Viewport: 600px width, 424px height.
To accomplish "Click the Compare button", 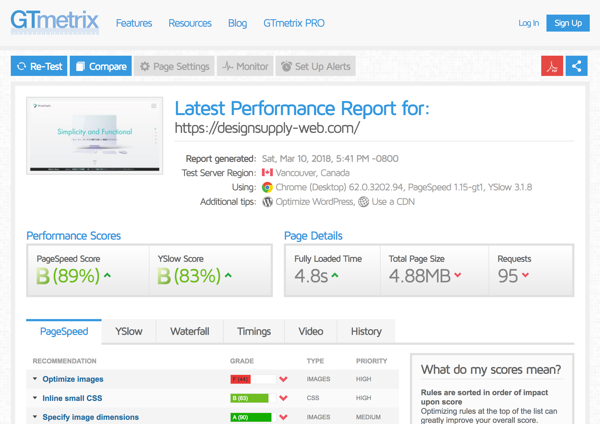I will [x=101, y=66].
